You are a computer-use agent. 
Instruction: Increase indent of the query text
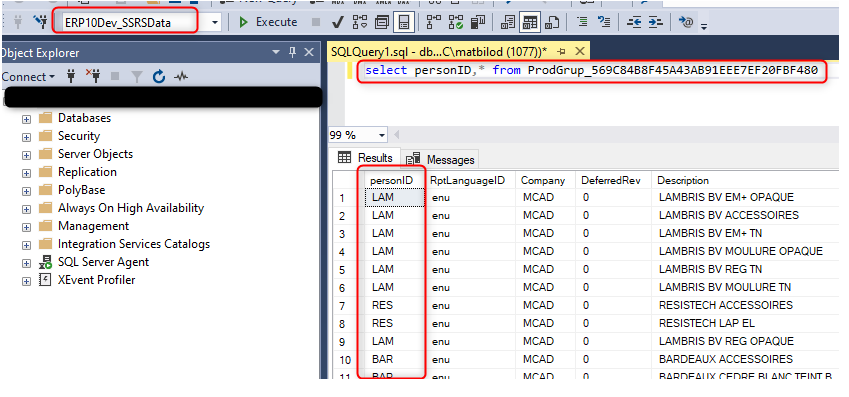click(x=655, y=22)
